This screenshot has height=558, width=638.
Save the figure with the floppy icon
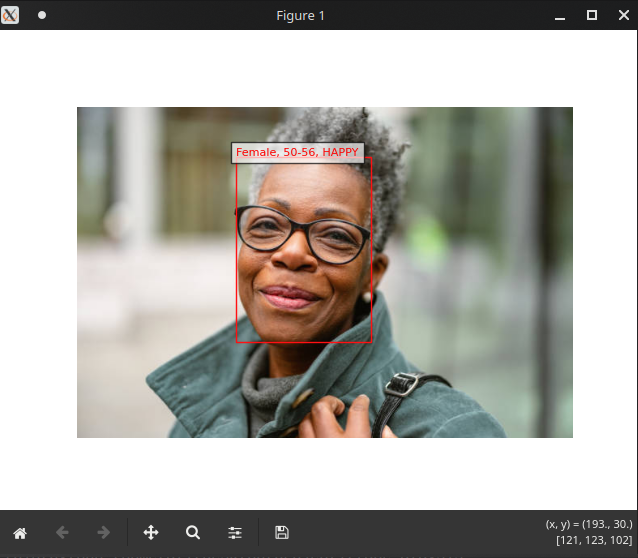coord(282,533)
